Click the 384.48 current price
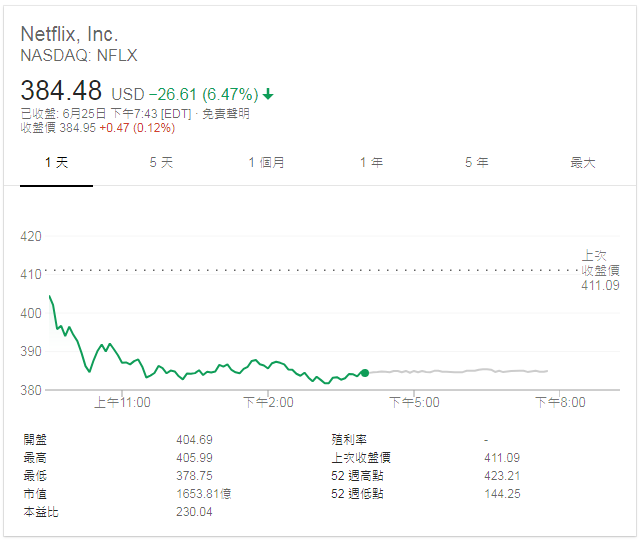The width and height of the screenshot is (641, 540). point(62,91)
